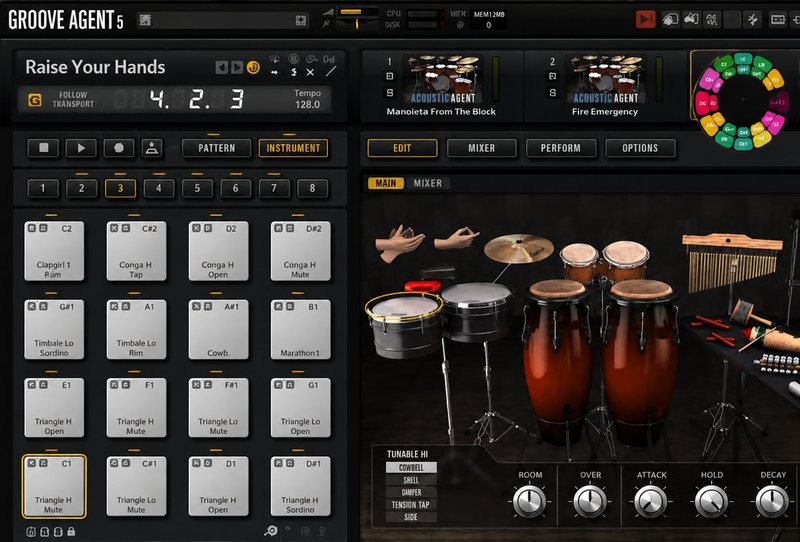Select the MAIN sub-tab
The image size is (800, 542).
pyautogui.click(x=386, y=183)
